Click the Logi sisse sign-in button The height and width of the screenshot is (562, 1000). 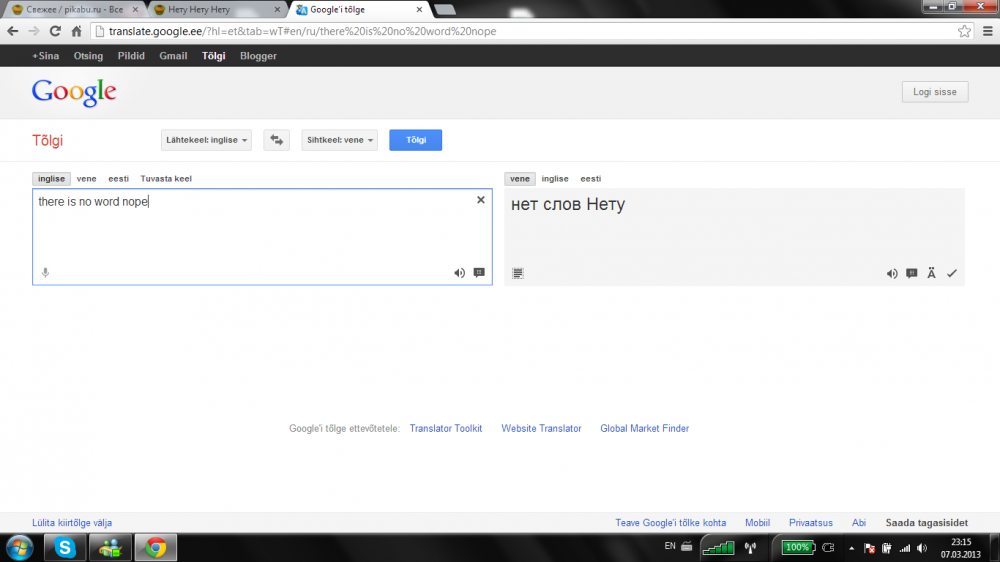tap(934, 92)
